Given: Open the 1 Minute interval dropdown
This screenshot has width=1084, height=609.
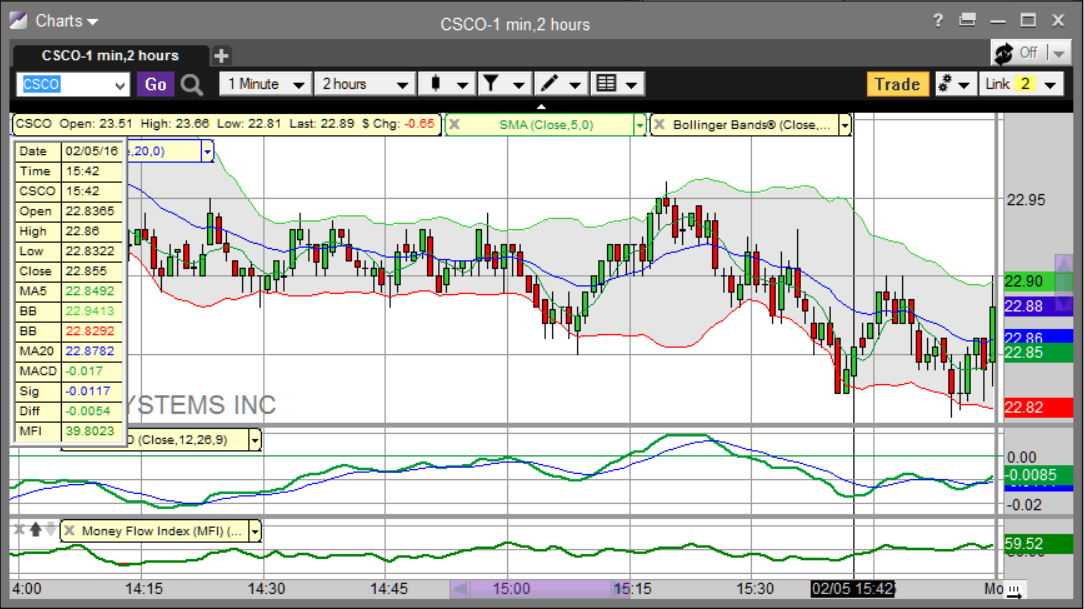Looking at the screenshot, I should [x=265, y=84].
